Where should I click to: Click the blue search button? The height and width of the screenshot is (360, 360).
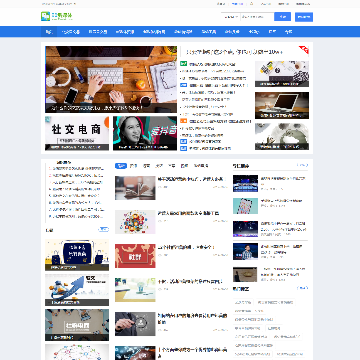(282, 17)
